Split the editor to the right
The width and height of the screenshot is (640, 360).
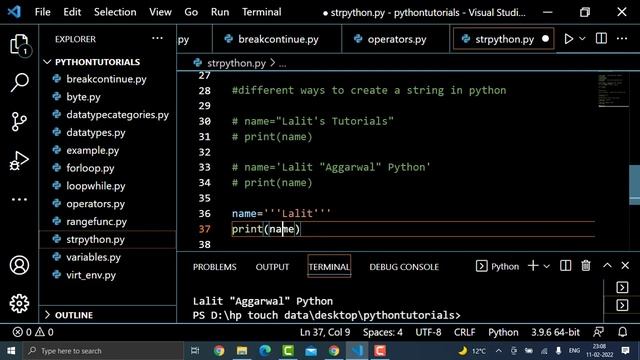click(601, 39)
